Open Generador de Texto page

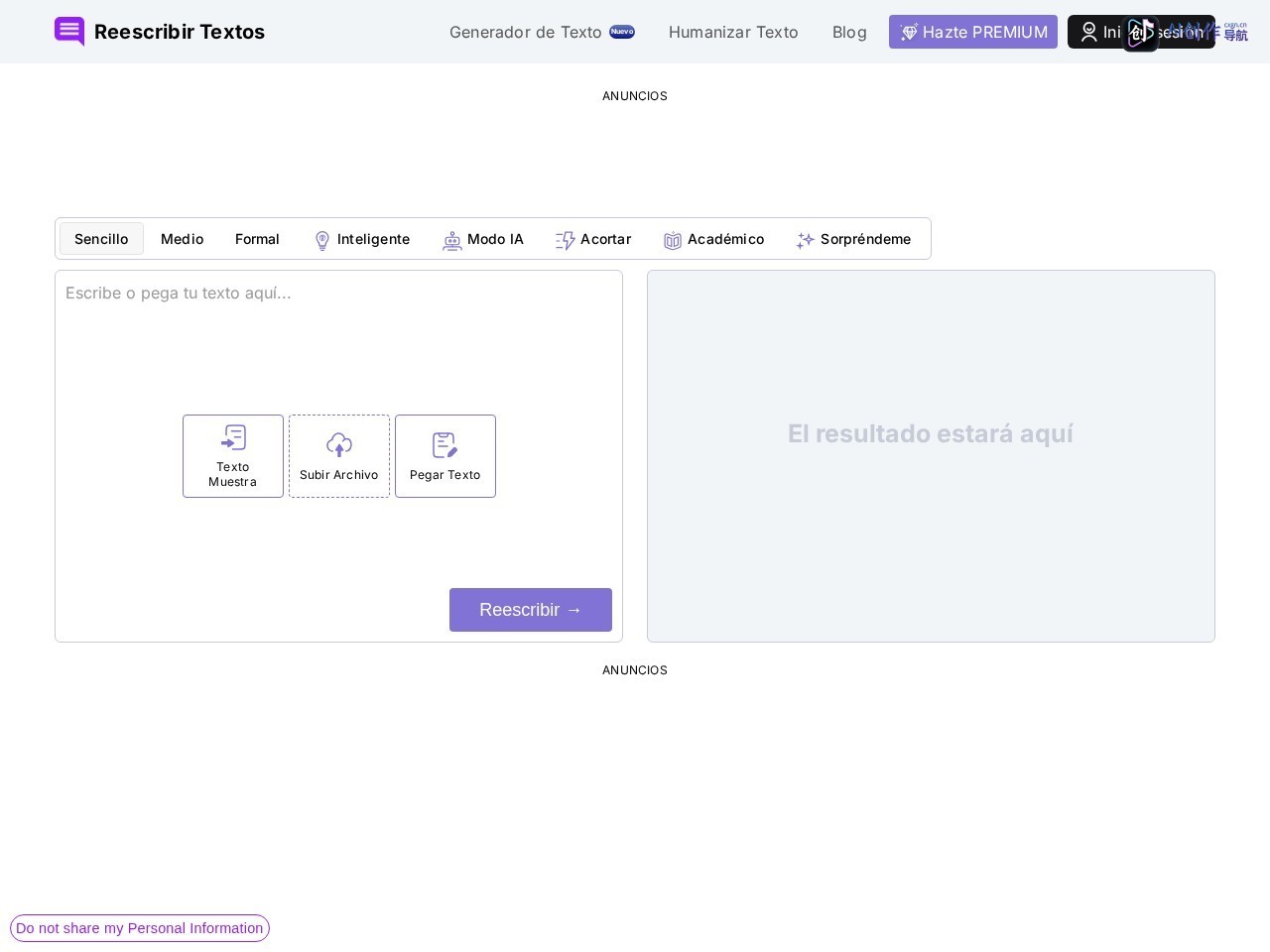(x=525, y=32)
